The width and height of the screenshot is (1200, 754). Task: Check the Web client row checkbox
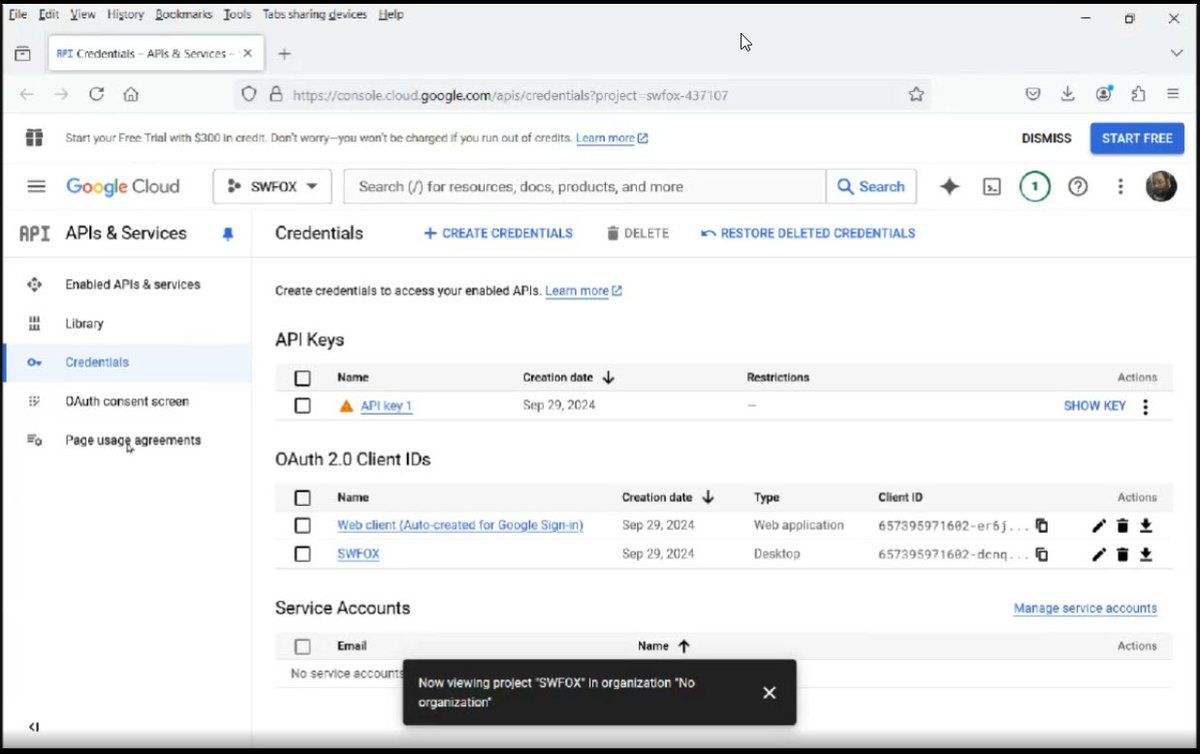(303, 525)
